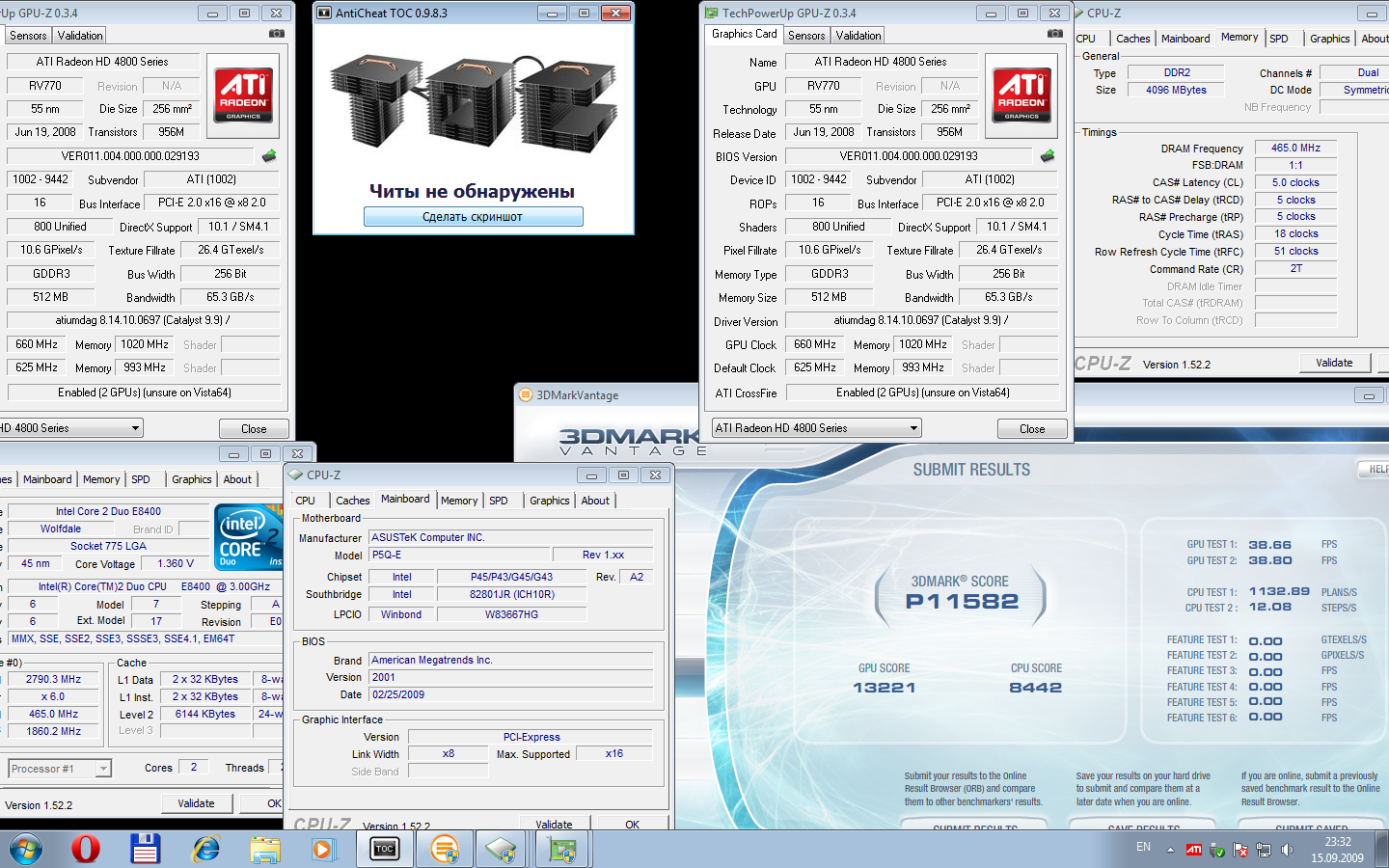
Task: Click 3DMark score P11582
Action: tap(962, 602)
